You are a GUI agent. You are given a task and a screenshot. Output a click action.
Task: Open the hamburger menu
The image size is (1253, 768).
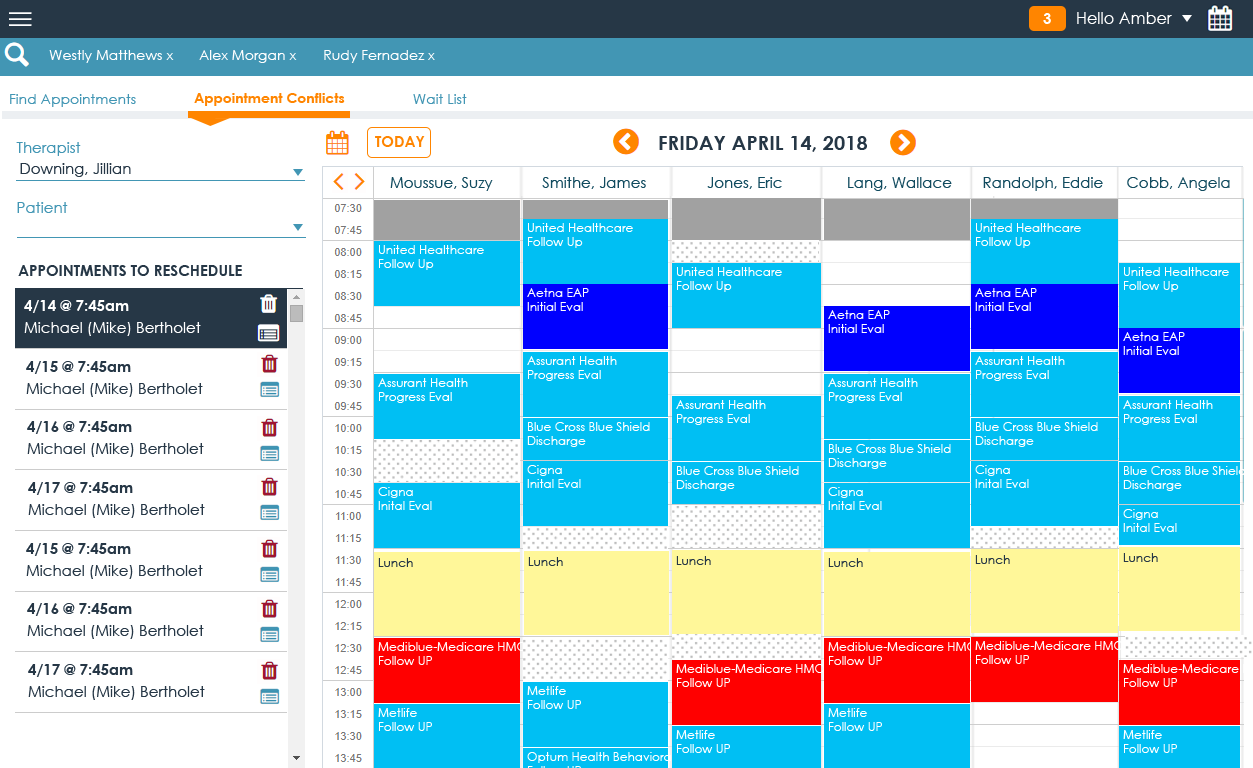click(x=20, y=19)
